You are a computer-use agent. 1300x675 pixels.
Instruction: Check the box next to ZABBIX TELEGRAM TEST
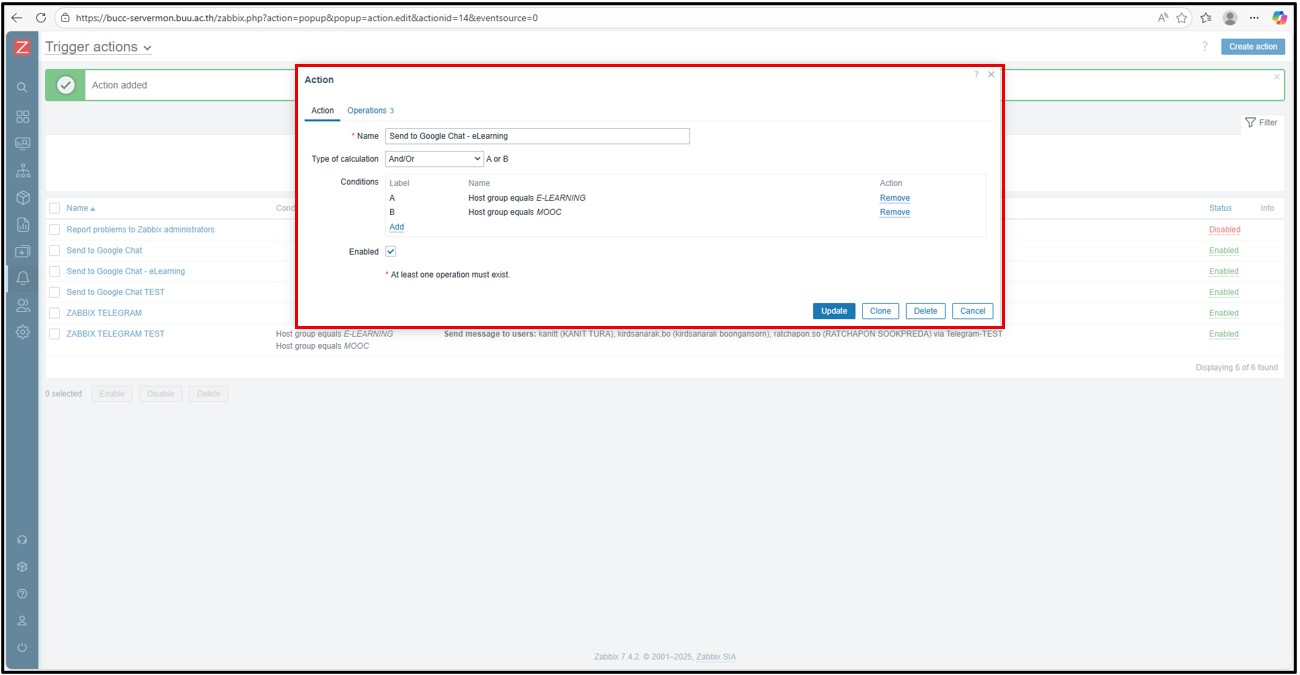click(55, 334)
